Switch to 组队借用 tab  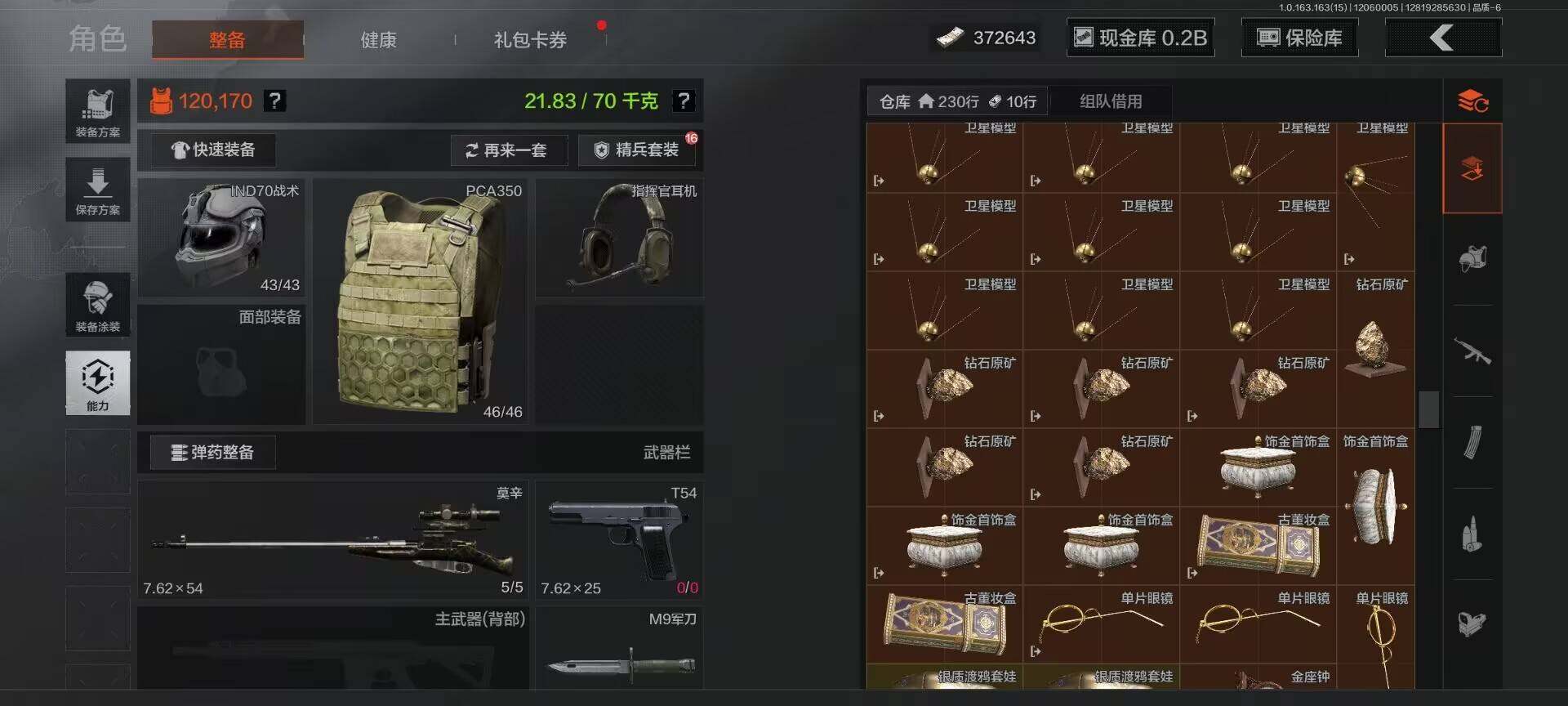pyautogui.click(x=1111, y=101)
